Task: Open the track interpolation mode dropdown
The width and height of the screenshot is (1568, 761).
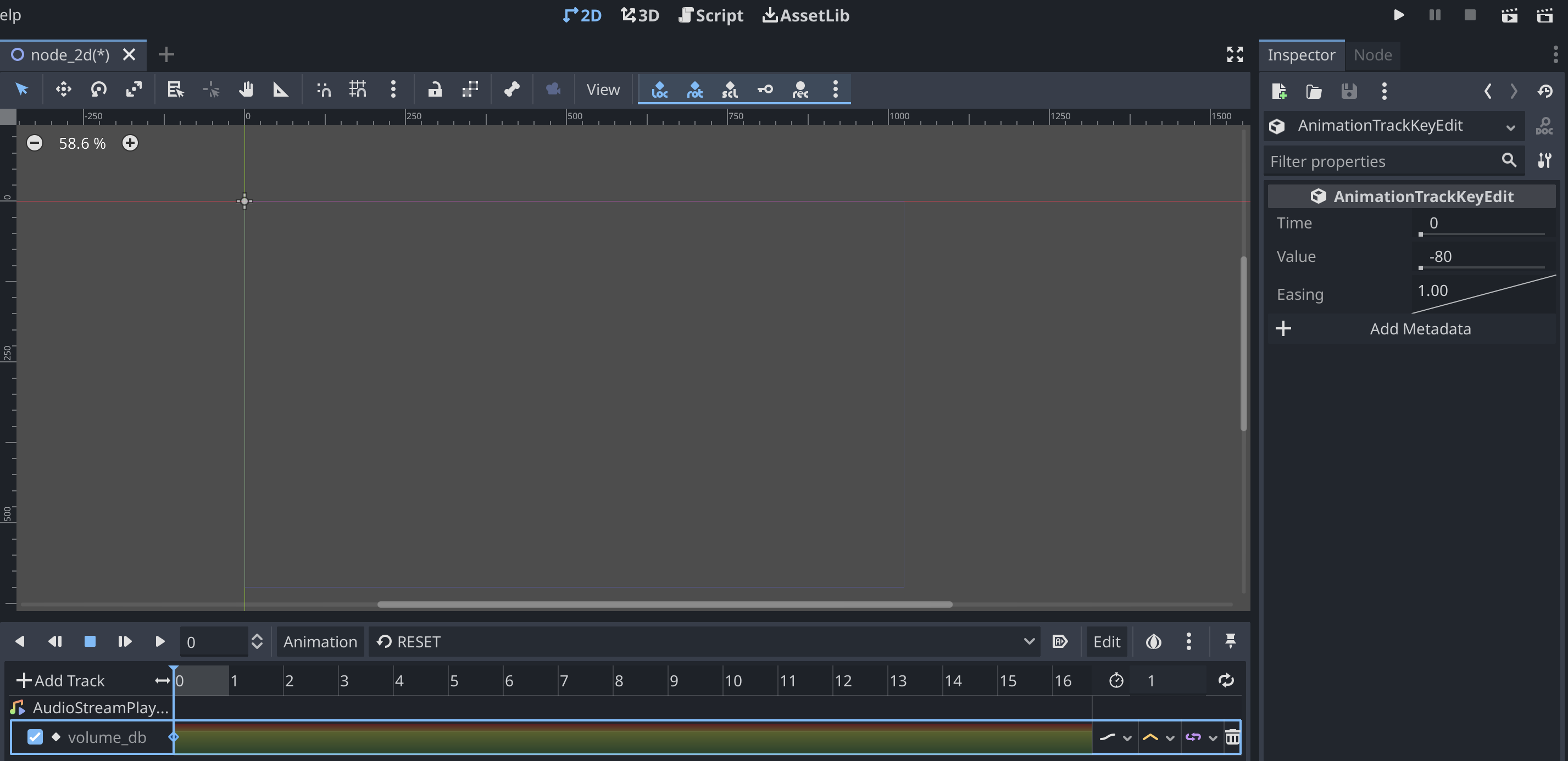Action: click(1159, 737)
